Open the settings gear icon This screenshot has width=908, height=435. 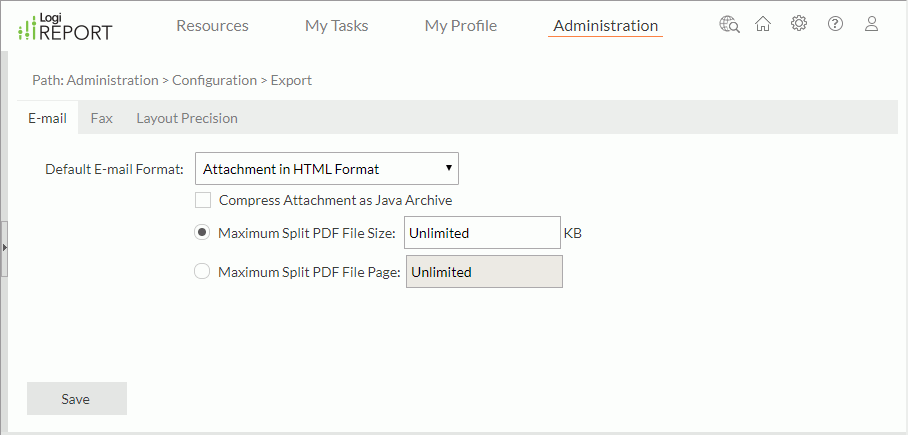coord(799,25)
